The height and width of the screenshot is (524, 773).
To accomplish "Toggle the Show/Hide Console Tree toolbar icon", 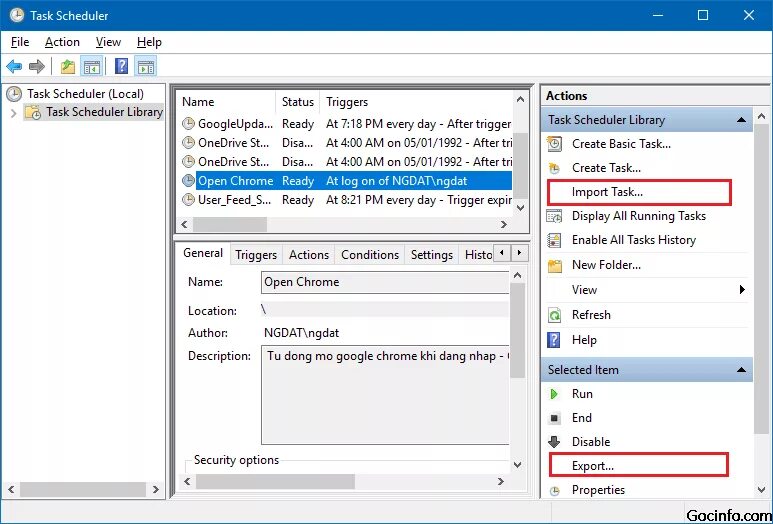I will pos(92,67).
